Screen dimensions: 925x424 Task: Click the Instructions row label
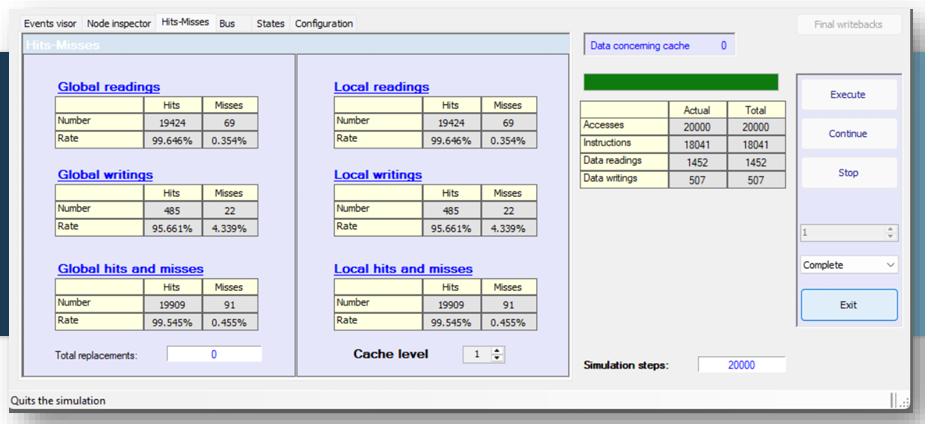[x=624, y=144]
